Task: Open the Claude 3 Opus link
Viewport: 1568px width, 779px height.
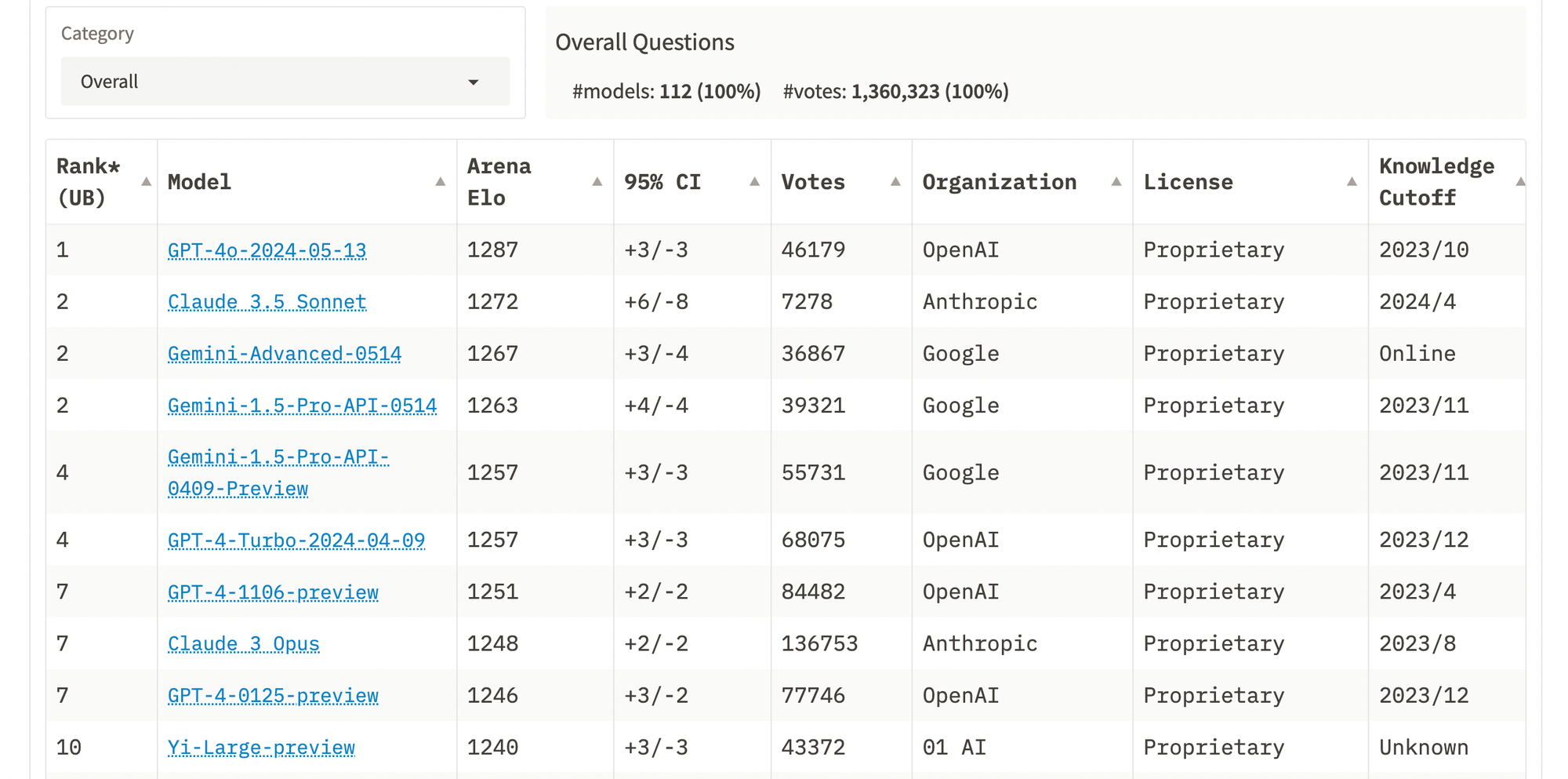Action: [x=243, y=644]
